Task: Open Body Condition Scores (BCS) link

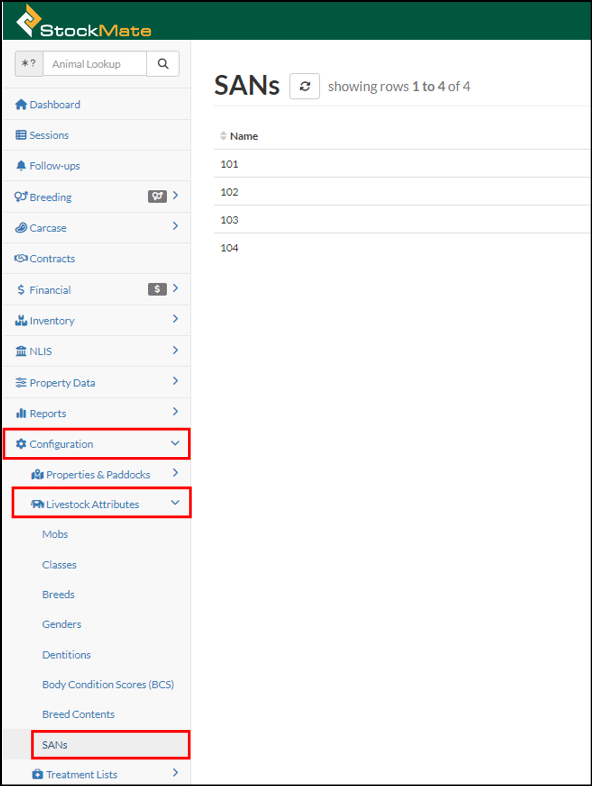Action: tap(108, 685)
